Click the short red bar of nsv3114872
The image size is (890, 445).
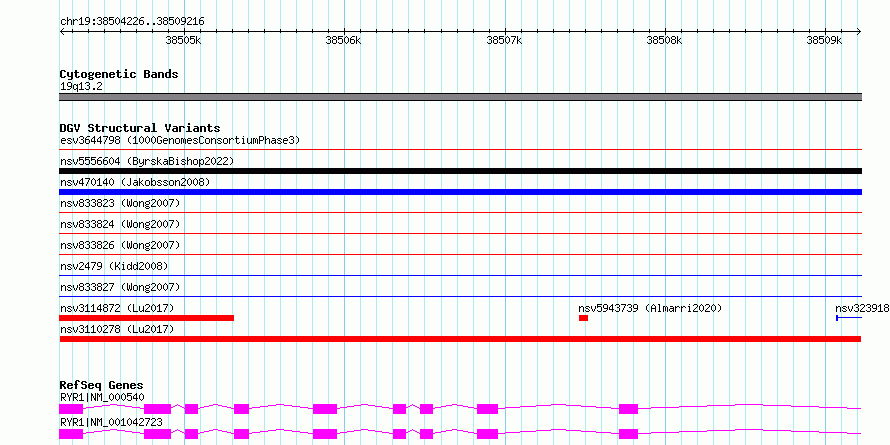coord(146,318)
